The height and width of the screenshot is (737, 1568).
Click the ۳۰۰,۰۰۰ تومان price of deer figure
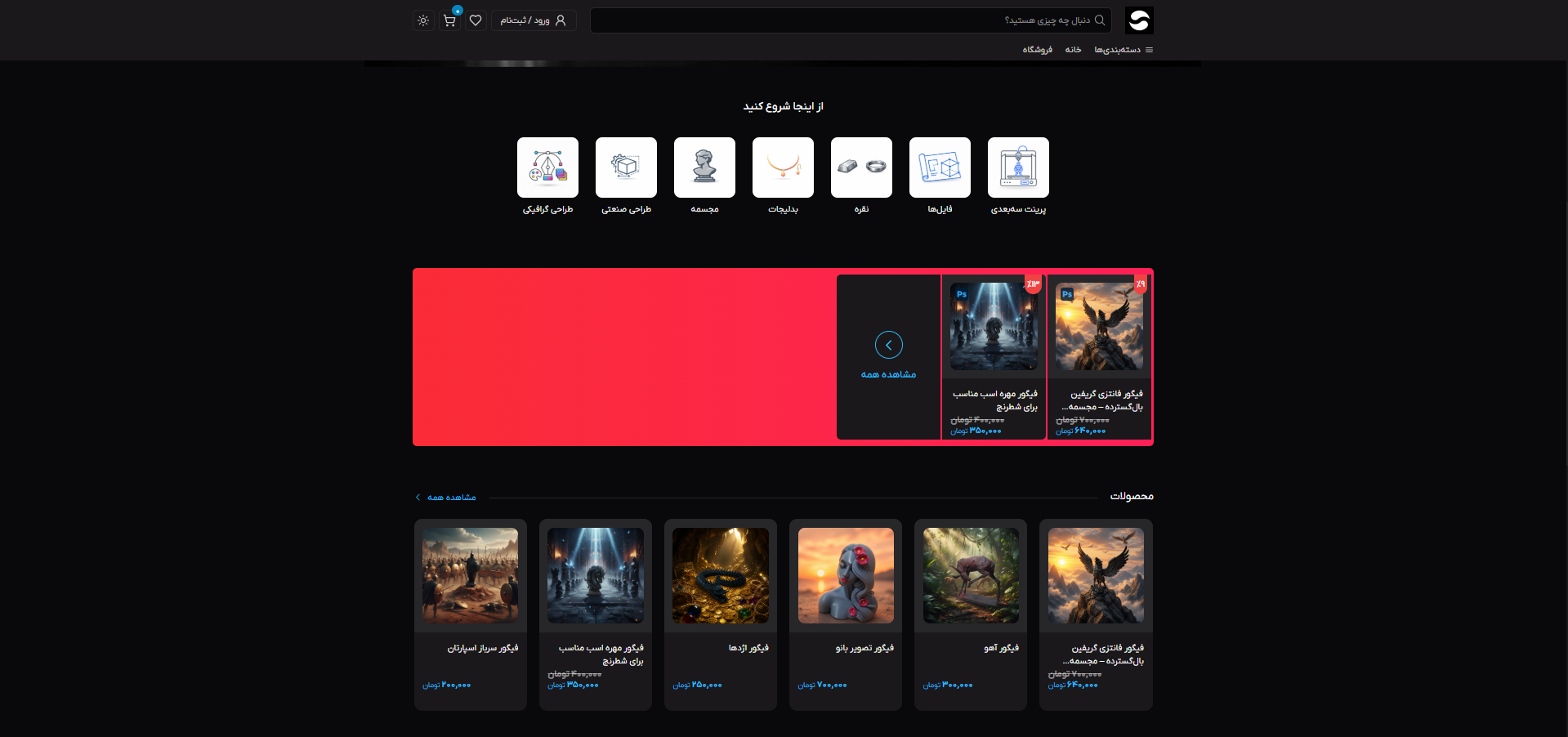[x=948, y=686]
